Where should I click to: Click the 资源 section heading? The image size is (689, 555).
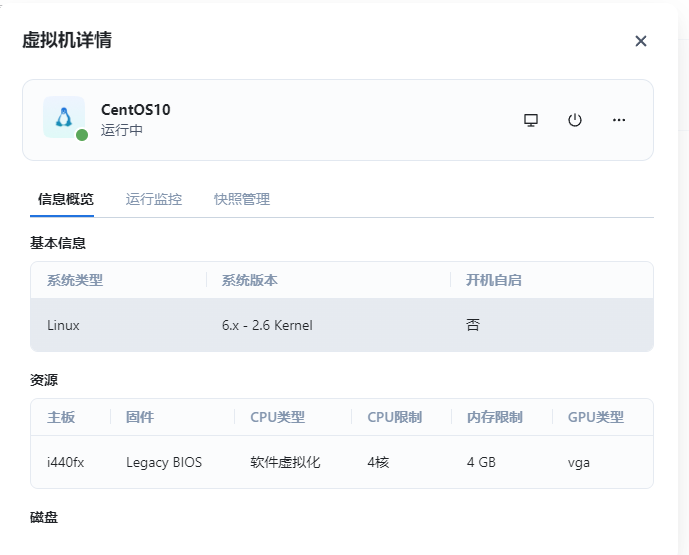(44, 380)
